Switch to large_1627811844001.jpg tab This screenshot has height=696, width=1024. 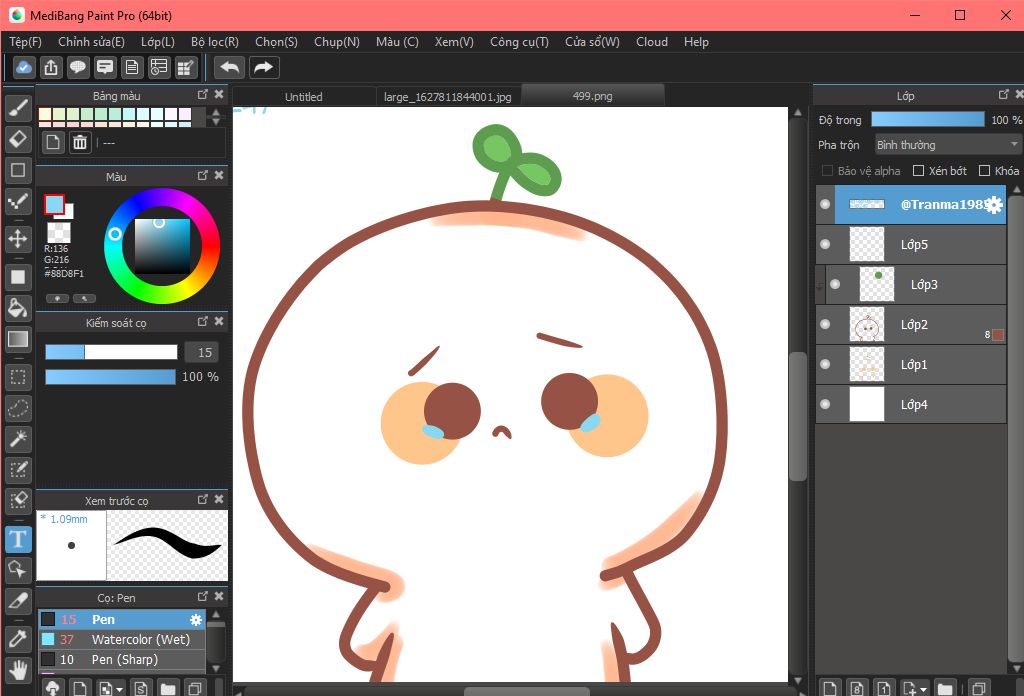point(447,97)
